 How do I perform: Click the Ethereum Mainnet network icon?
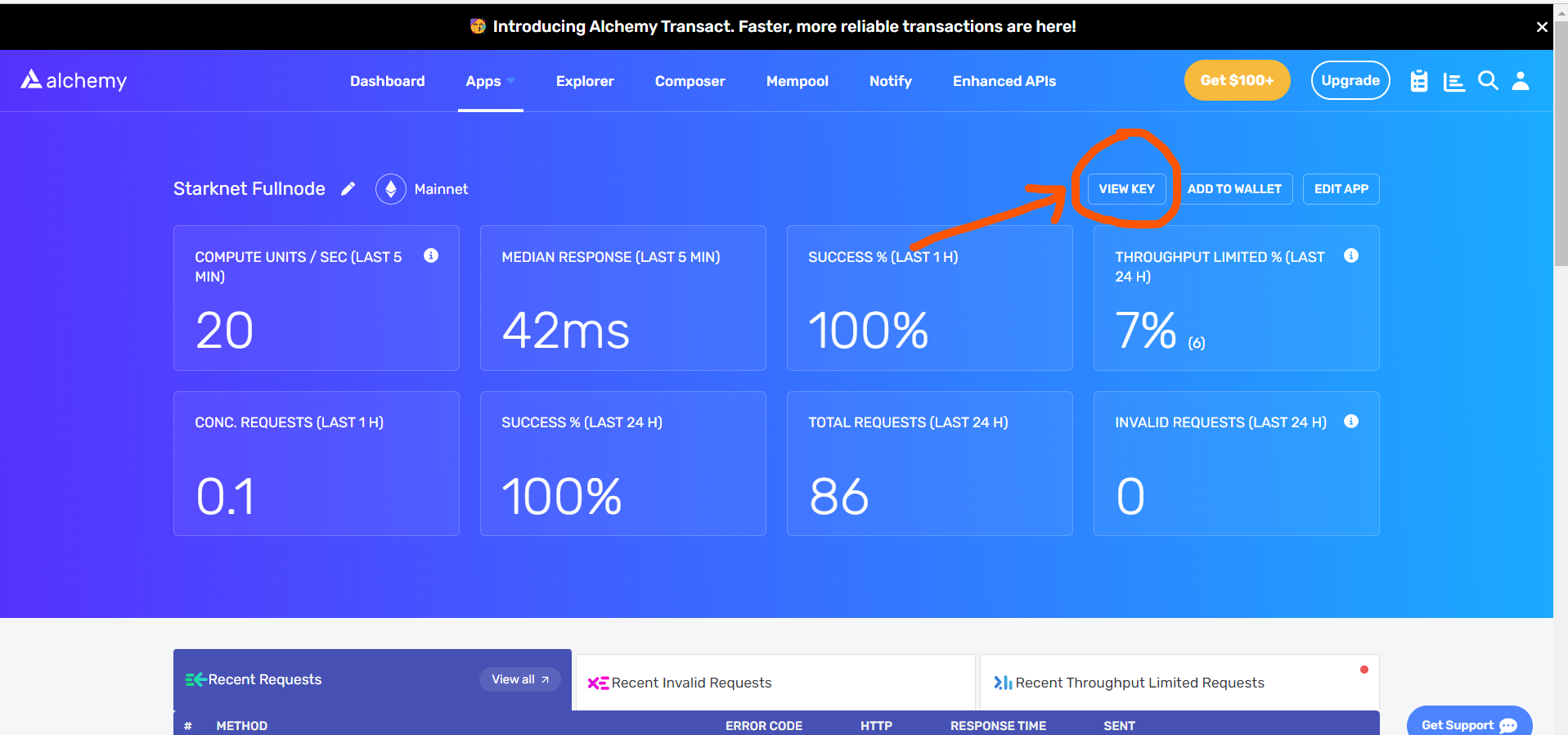coord(391,189)
